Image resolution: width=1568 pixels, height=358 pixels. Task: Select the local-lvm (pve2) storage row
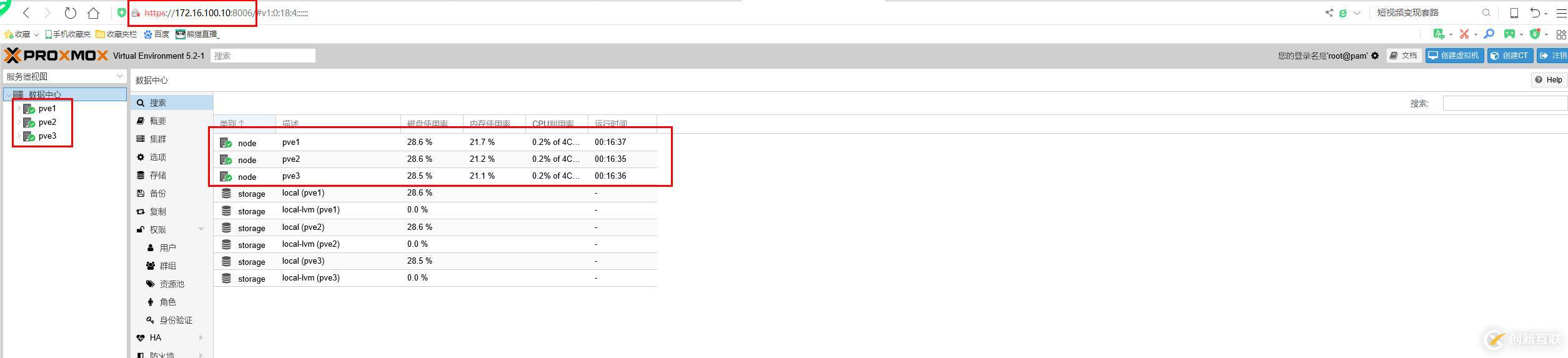[x=435, y=244]
